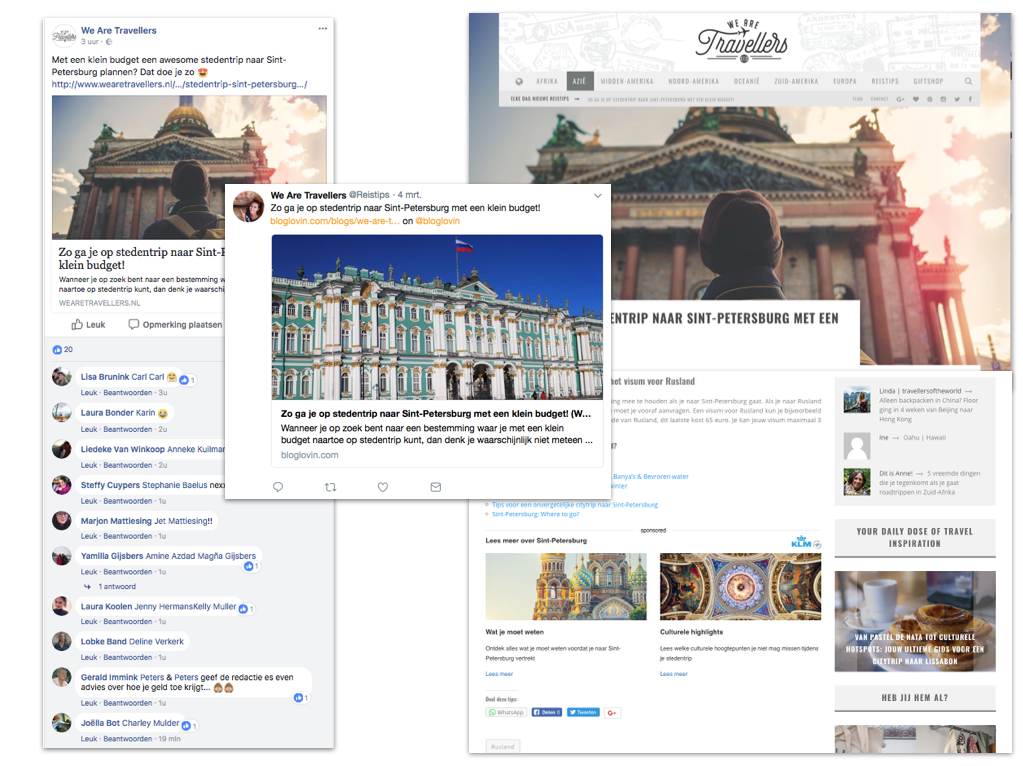This screenshot has height=766, width=1023.
Task: Click the We Are Travellers Facebook page avatar
Action: point(64,36)
